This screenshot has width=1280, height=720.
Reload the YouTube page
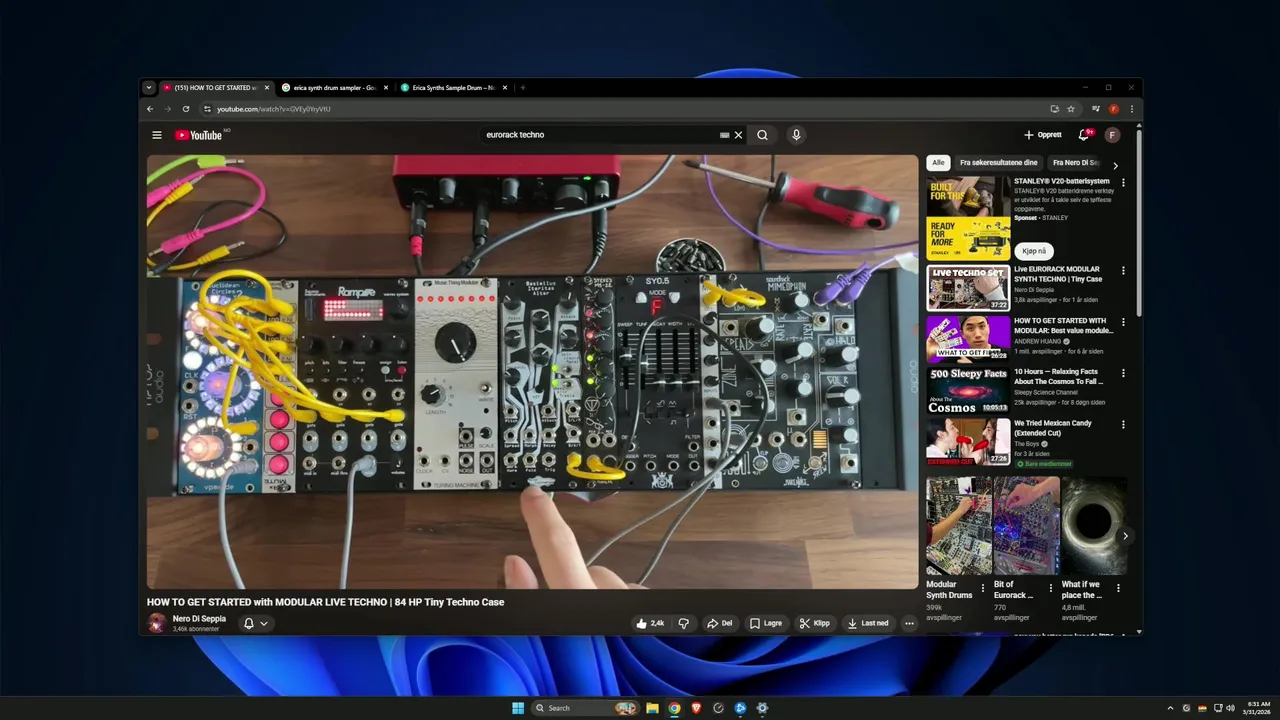tap(186, 109)
